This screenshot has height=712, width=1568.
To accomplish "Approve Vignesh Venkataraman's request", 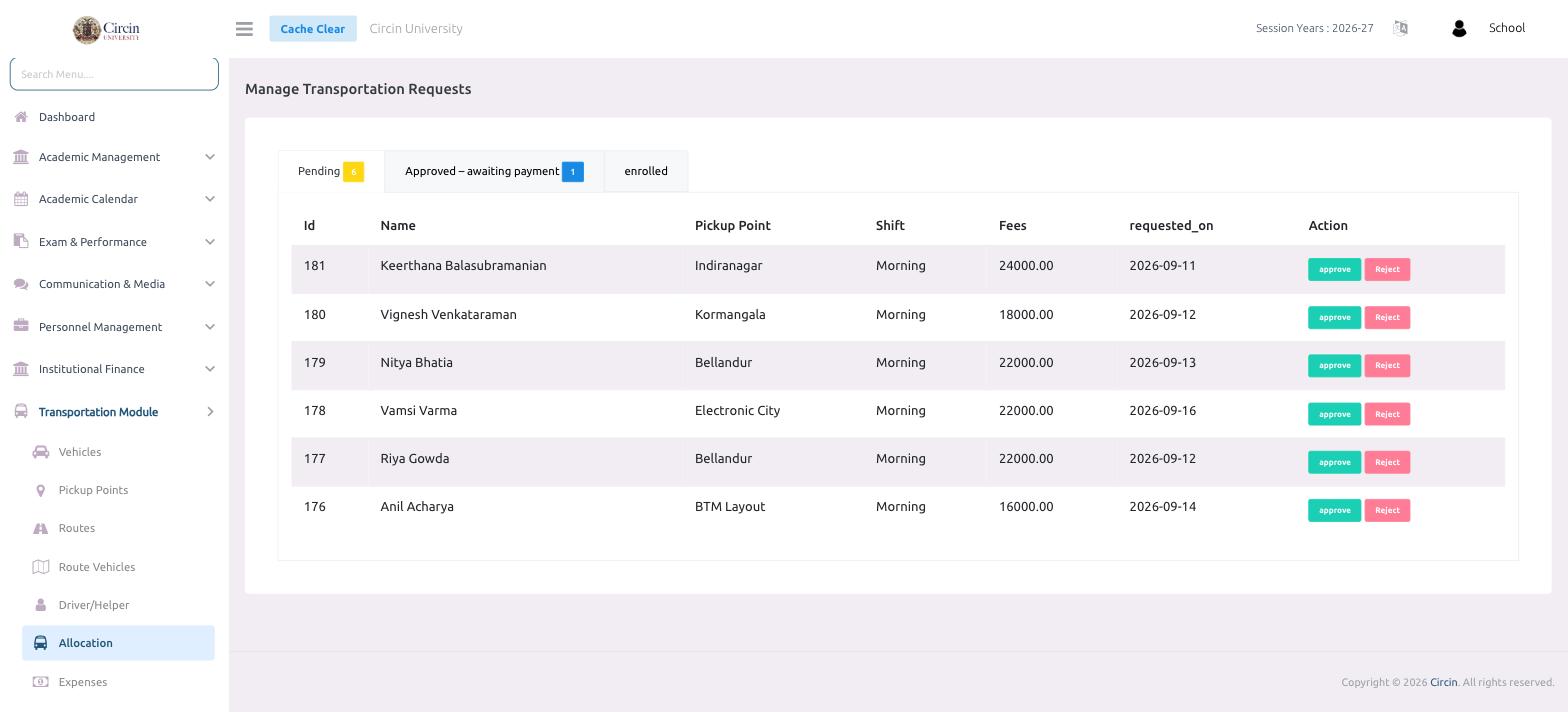I will (1334, 317).
